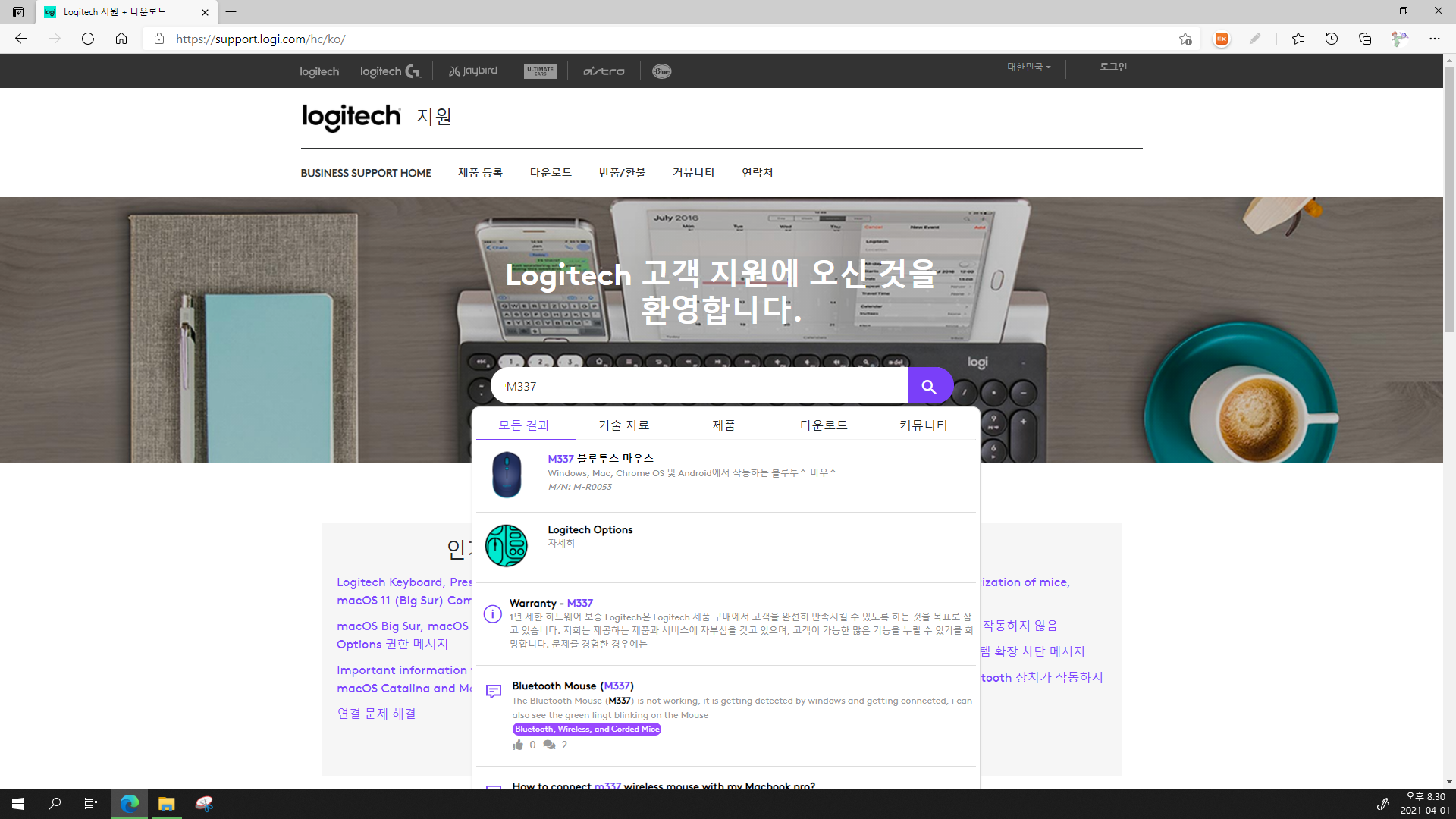The image size is (1456, 819).
Task: Click into the M337 search input field
Action: point(698,387)
